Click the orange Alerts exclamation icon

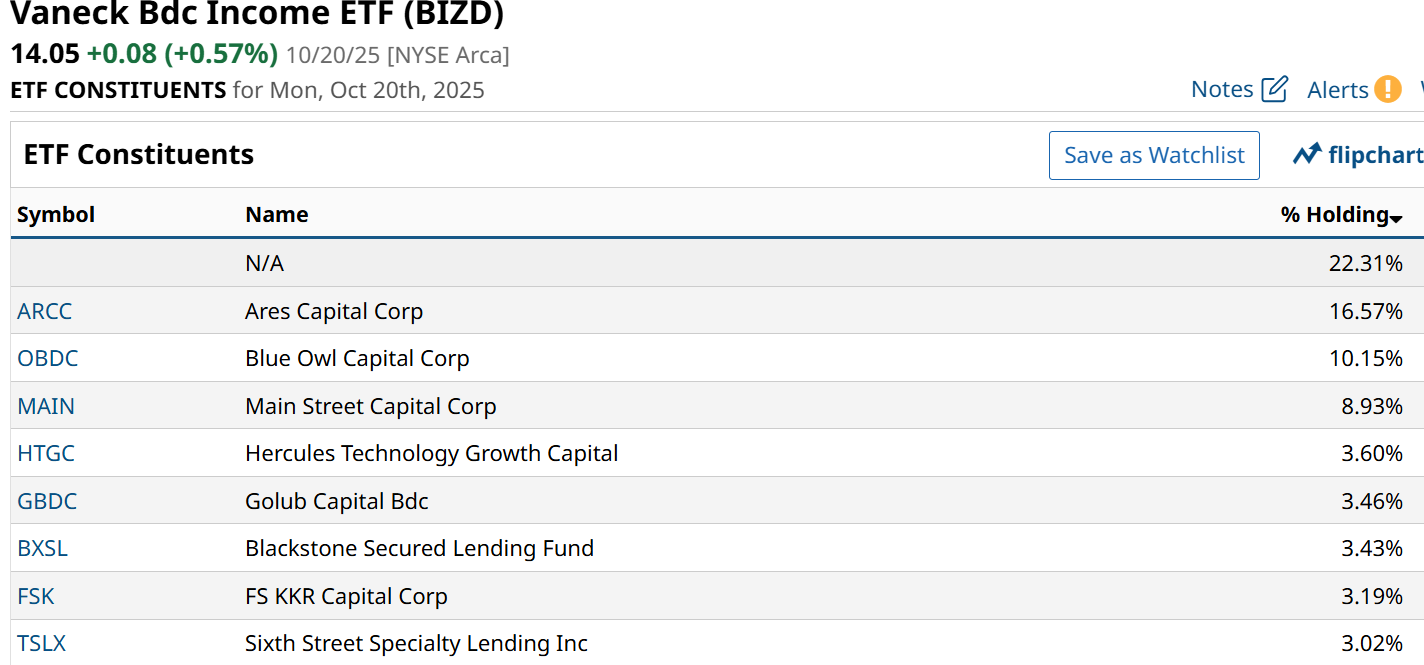click(x=1387, y=89)
